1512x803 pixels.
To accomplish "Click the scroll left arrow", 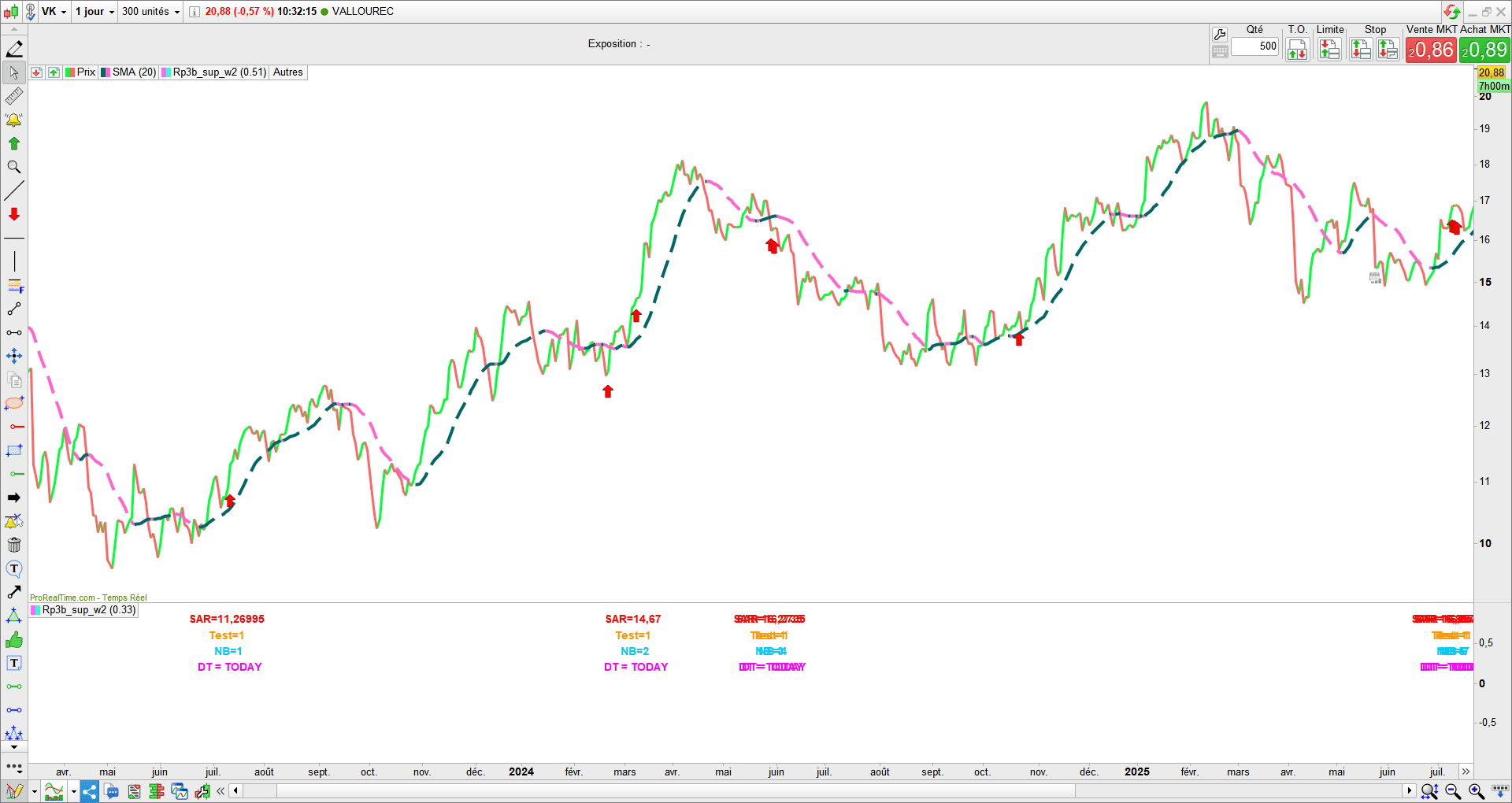I will 235,790.
